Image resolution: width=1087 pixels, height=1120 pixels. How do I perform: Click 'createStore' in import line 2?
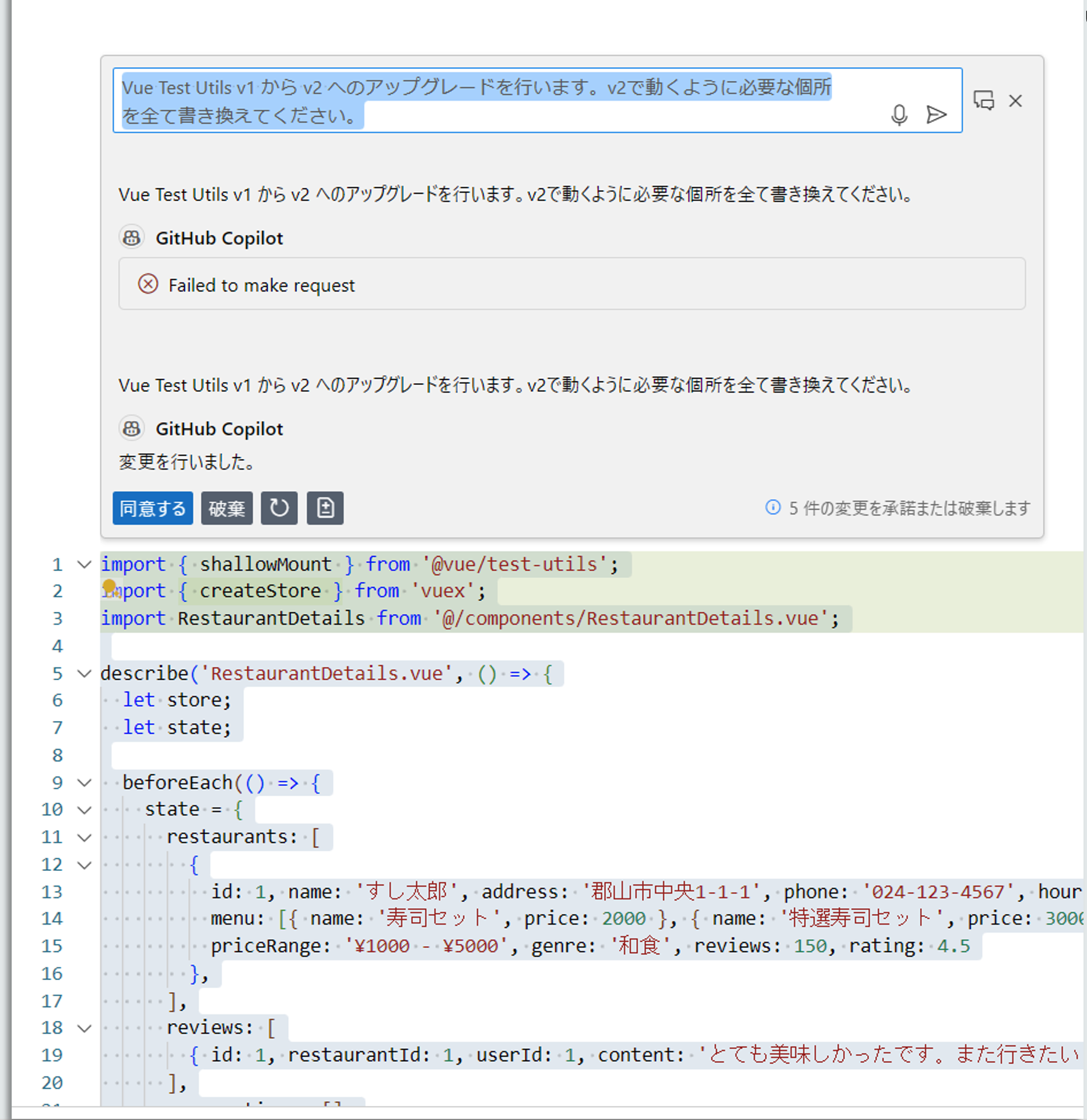coord(260,591)
